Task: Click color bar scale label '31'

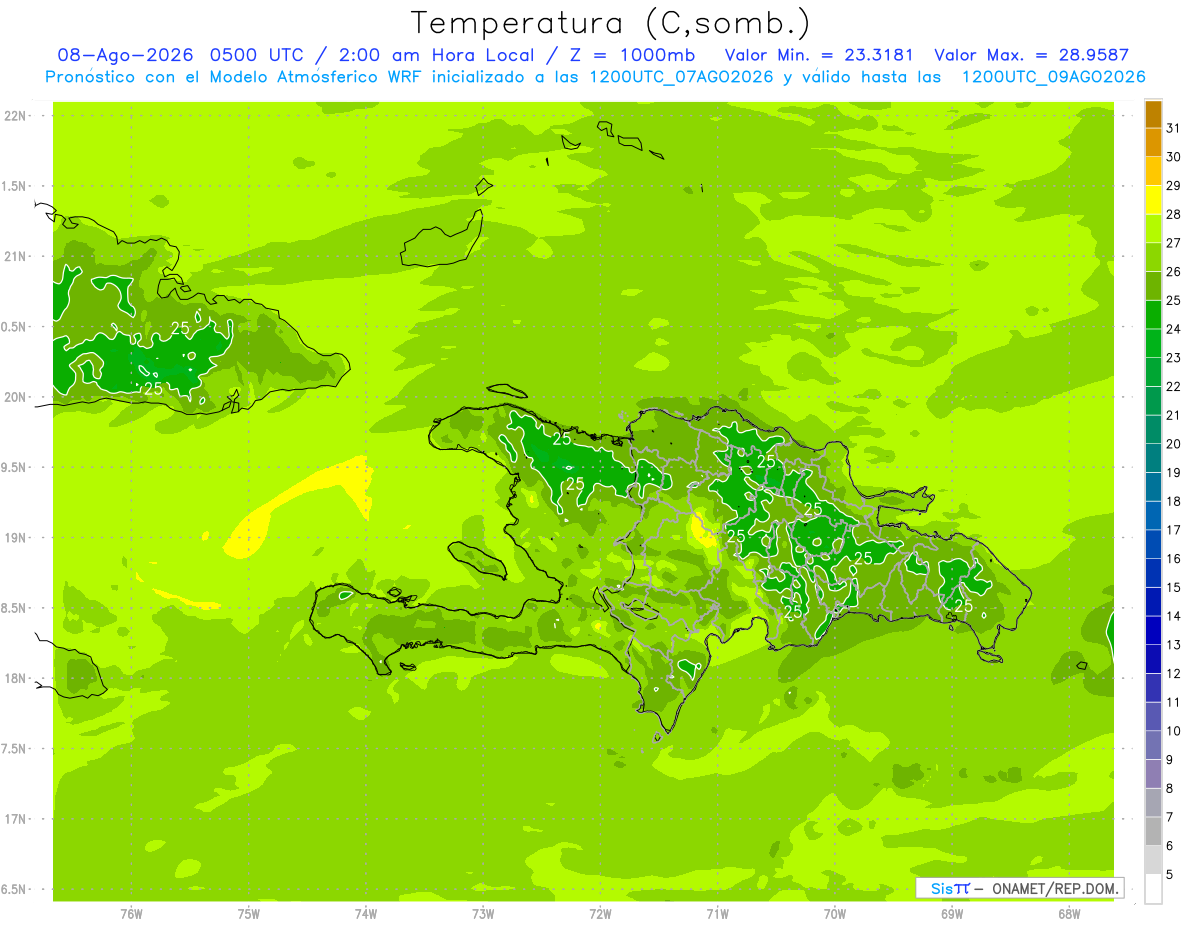Action: click(1174, 128)
